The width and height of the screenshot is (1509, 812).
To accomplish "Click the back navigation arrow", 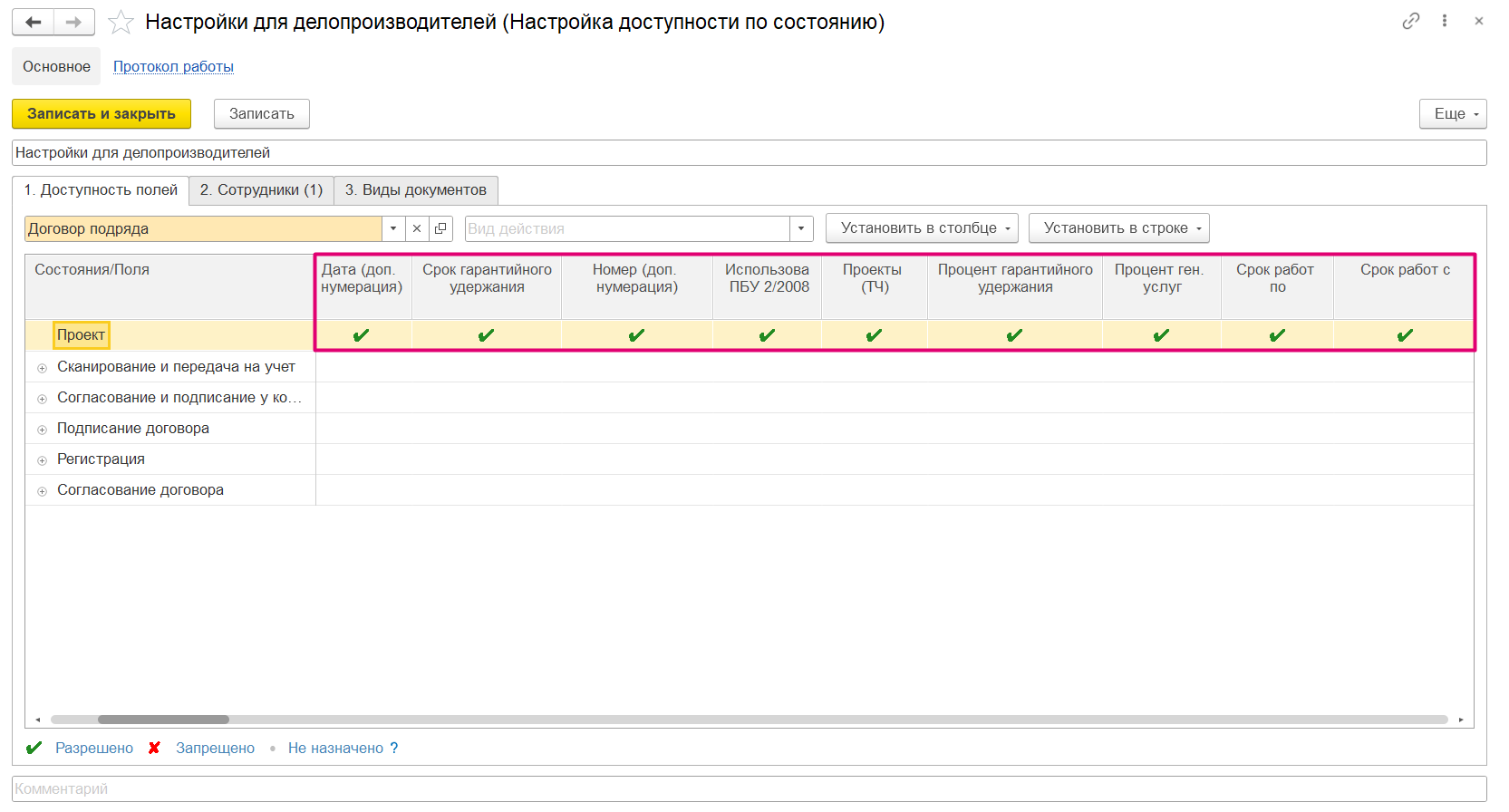I will (34, 22).
